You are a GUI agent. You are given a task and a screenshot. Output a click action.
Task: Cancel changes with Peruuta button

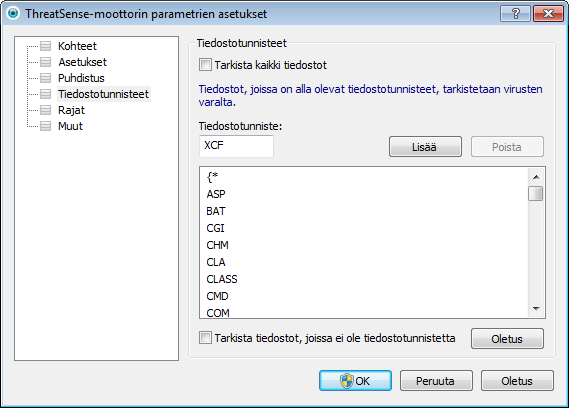(x=436, y=381)
